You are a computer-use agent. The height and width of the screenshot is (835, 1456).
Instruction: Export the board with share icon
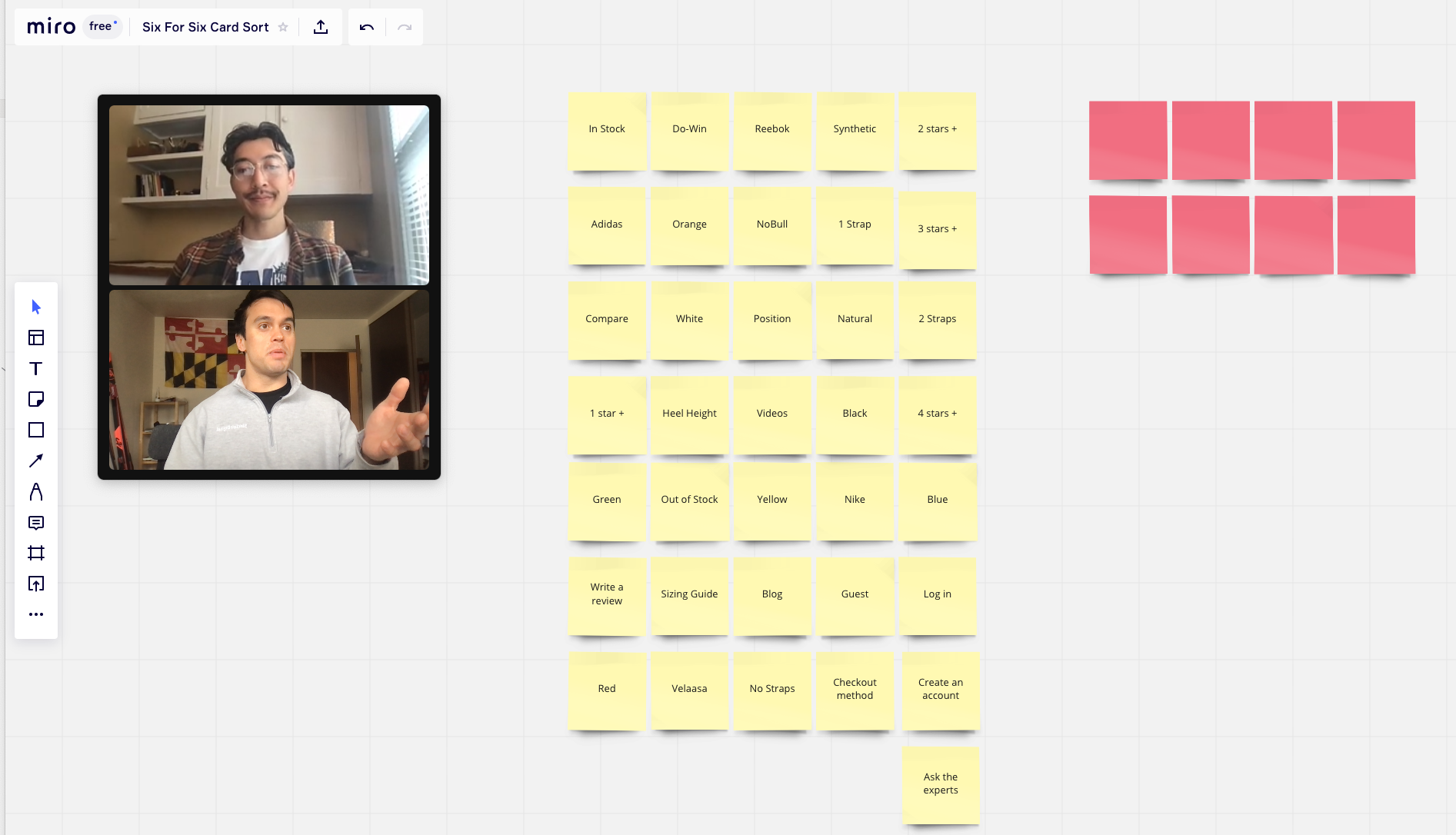click(321, 27)
